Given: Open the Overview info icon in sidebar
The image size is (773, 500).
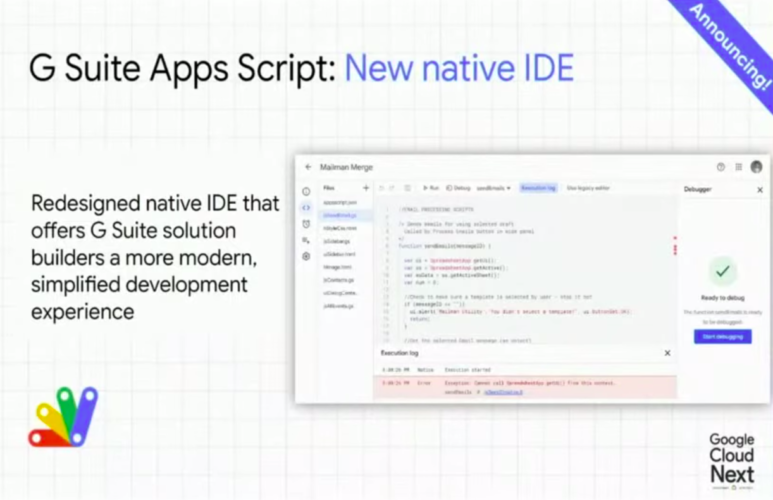Looking at the screenshot, I should click(x=306, y=191).
